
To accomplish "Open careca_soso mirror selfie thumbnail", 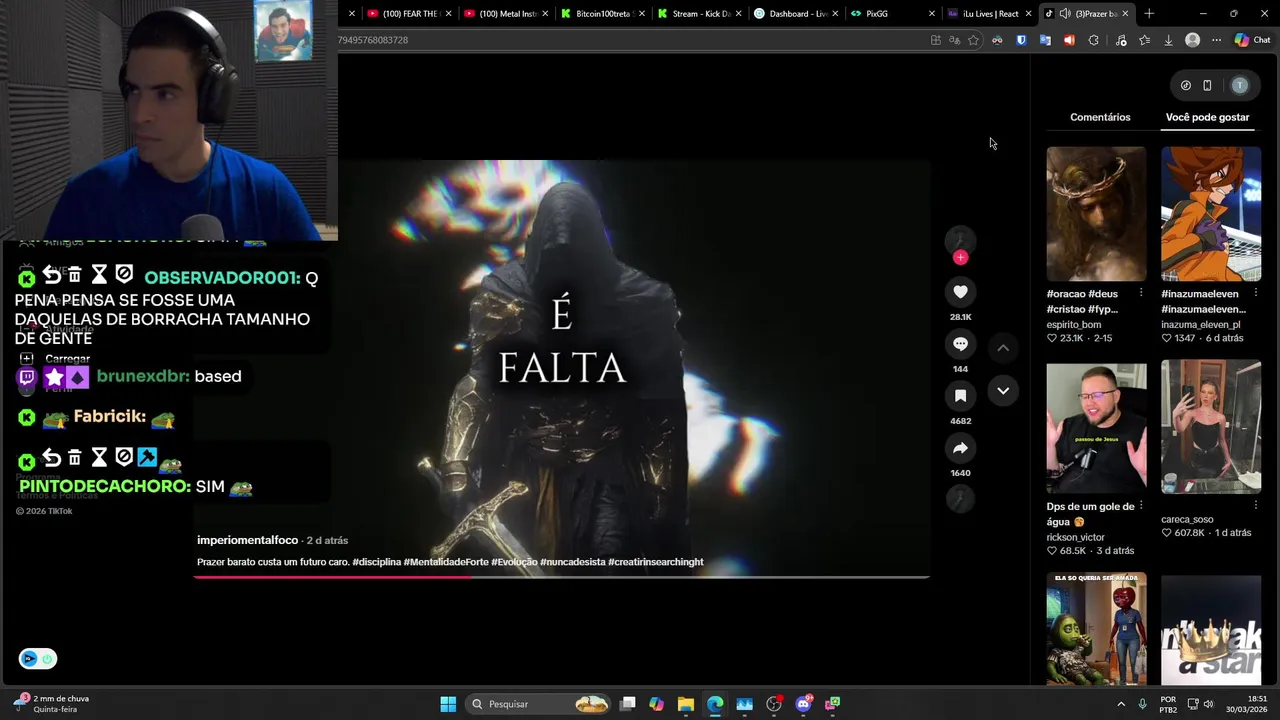I will [1211, 427].
